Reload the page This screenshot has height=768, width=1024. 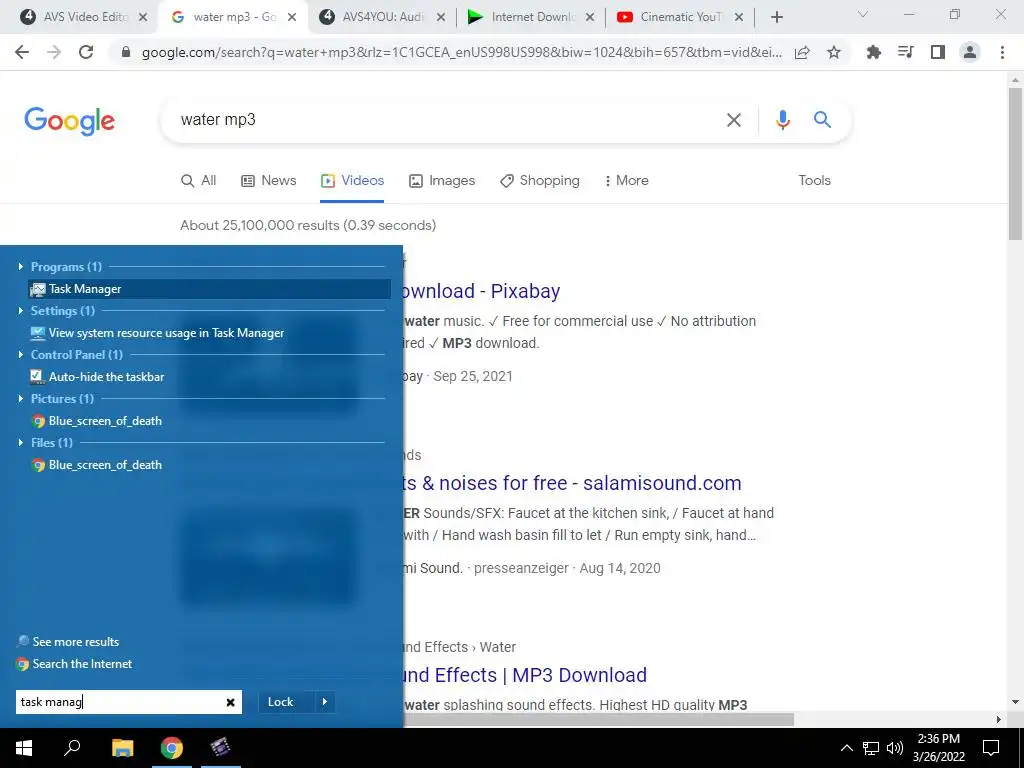click(x=86, y=52)
